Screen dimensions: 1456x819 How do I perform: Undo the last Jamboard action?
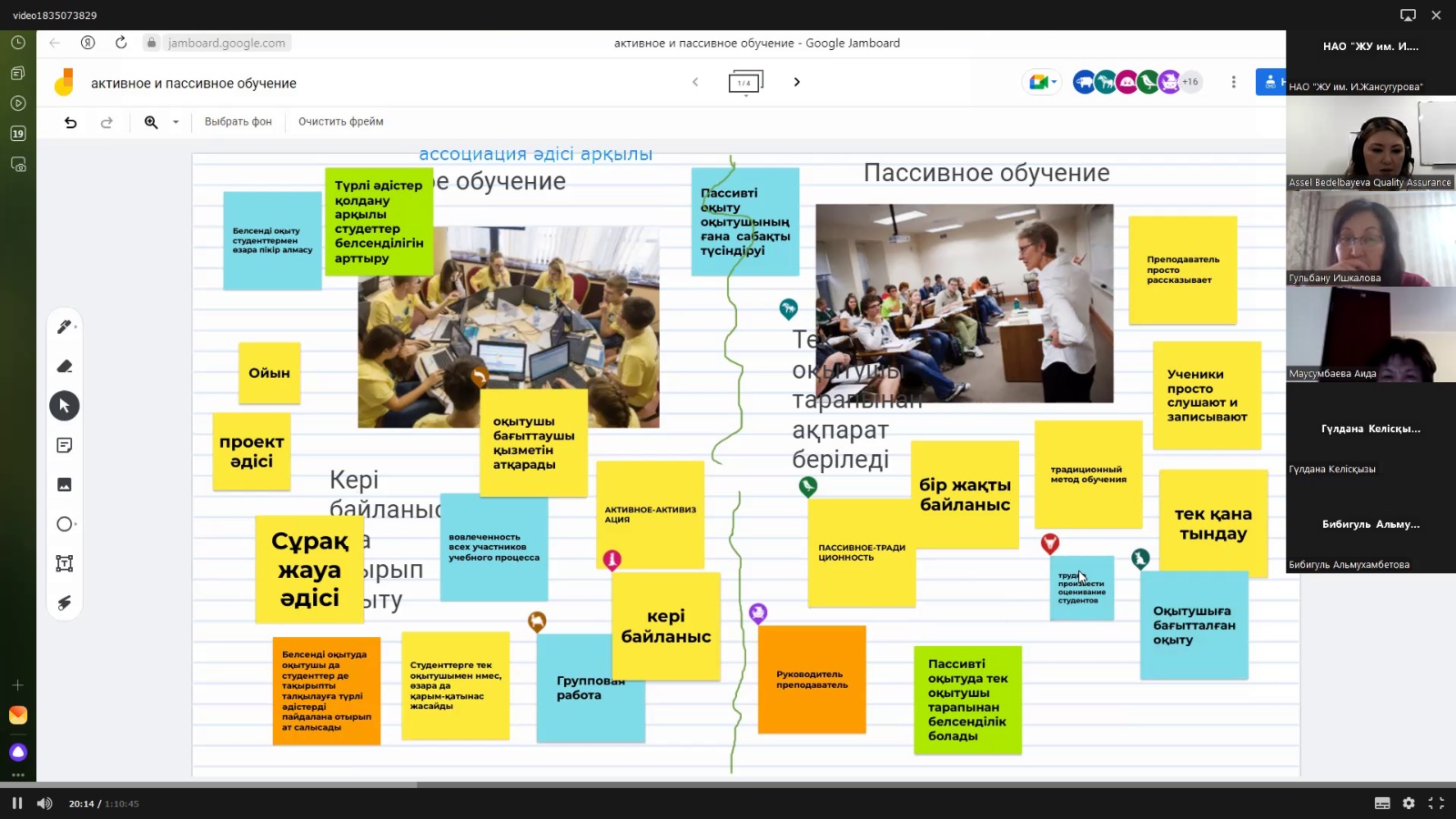click(70, 122)
